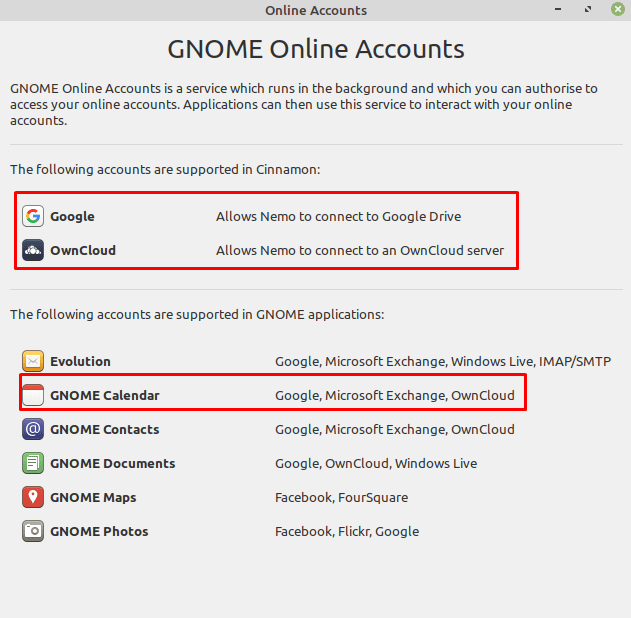
Task: Click 'Facebook, Flickr, Google' text
Action: coord(347,531)
